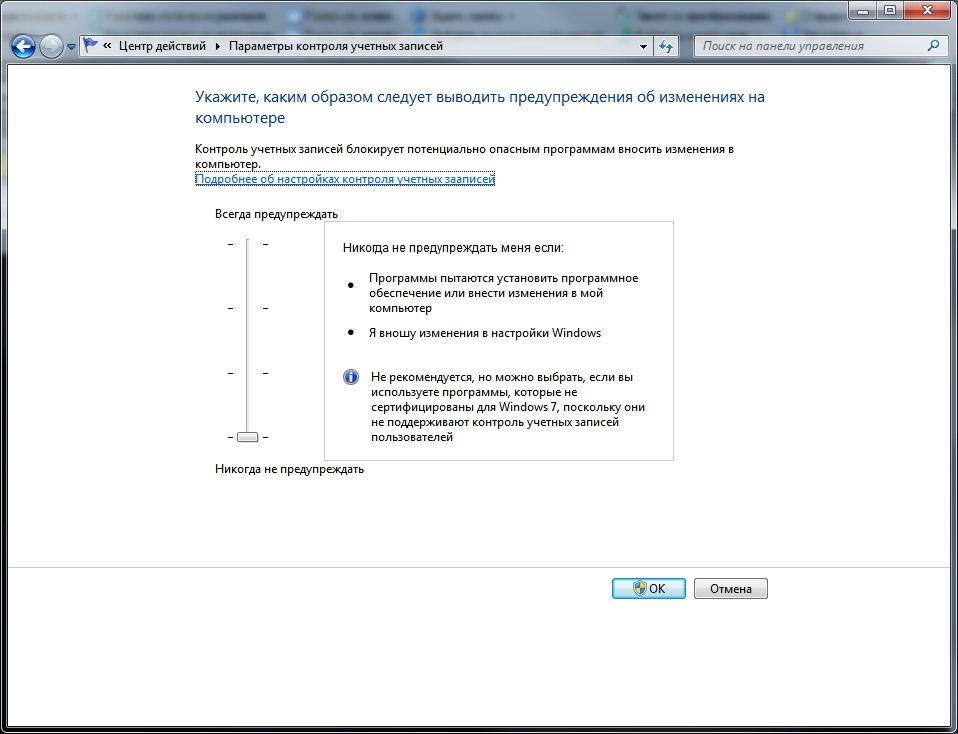Confirm with the OK button

(x=649, y=589)
